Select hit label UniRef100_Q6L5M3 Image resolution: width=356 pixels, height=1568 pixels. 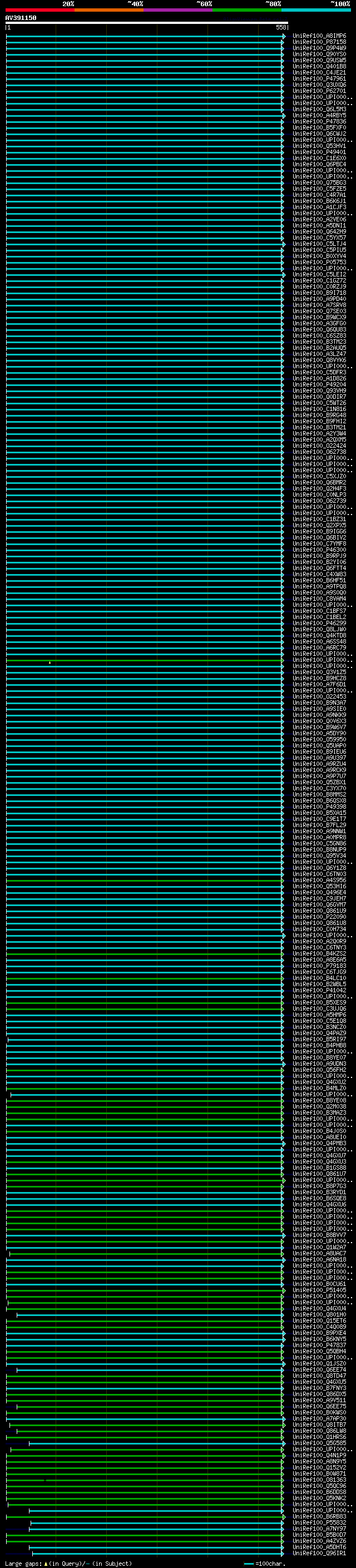click(319, 110)
